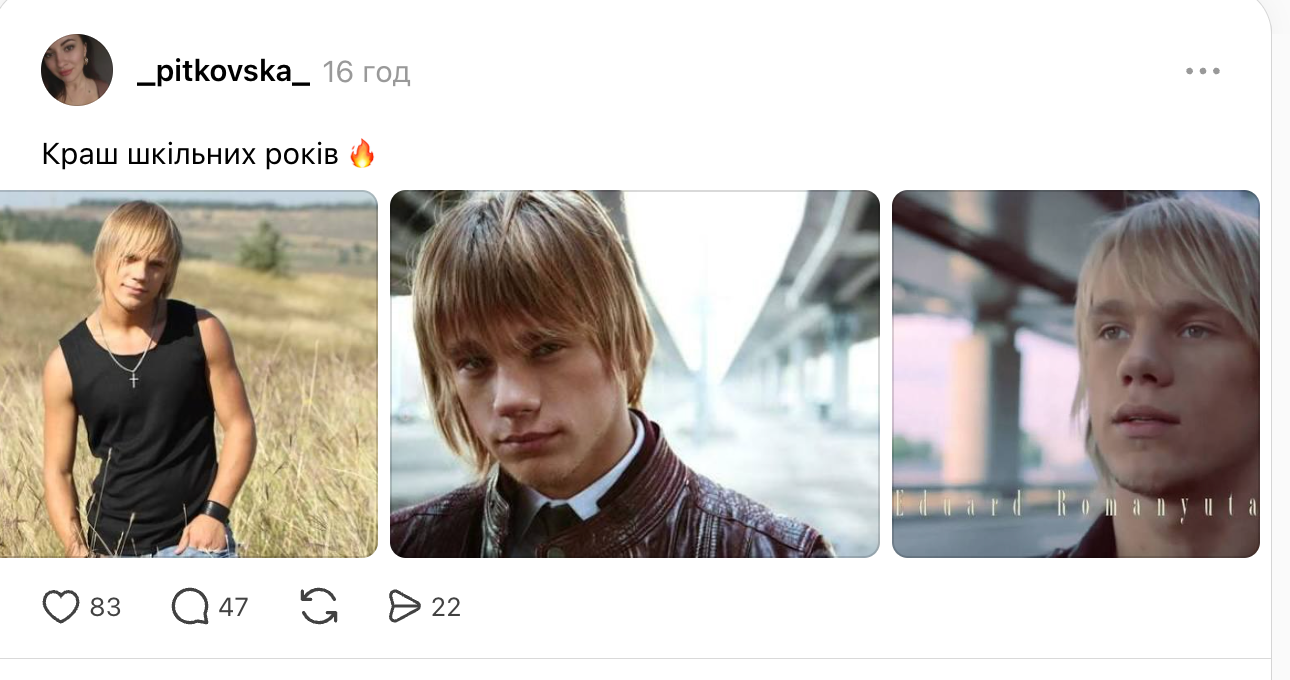Click the like count 83
Screen dimensions: 1290x680
105,607
